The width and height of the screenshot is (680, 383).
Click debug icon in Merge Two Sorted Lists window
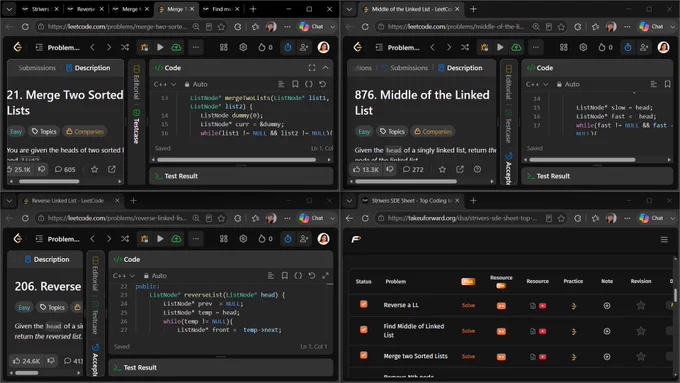tap(144, 47)
